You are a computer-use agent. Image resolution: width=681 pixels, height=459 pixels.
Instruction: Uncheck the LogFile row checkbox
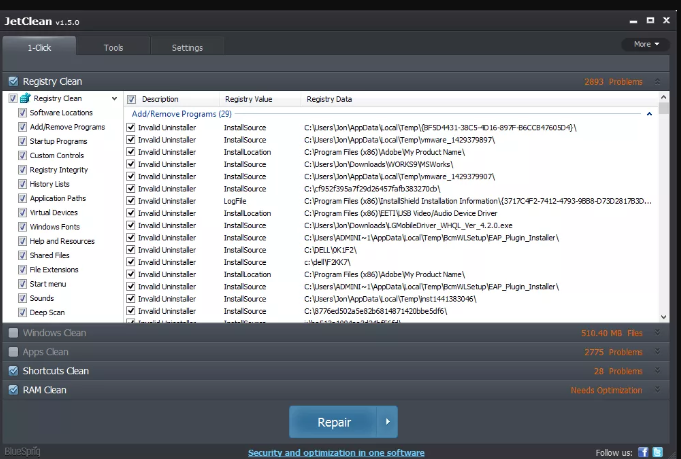[131, 201]
